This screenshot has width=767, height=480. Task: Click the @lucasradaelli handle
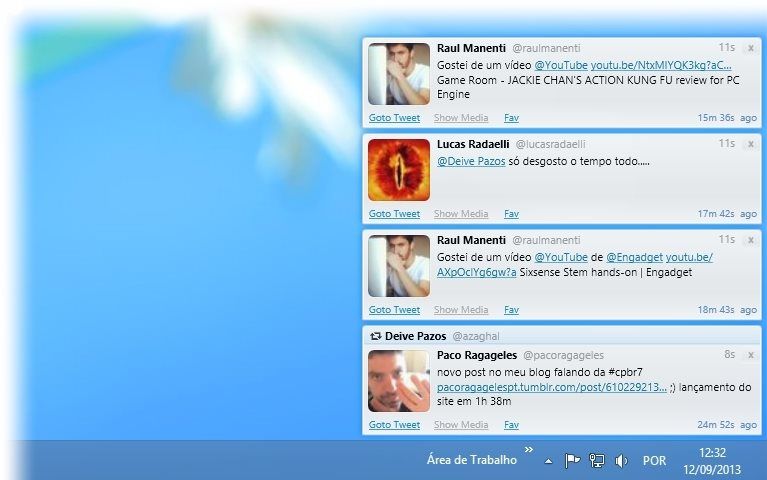pyautogui.click(x=550, y=144)
